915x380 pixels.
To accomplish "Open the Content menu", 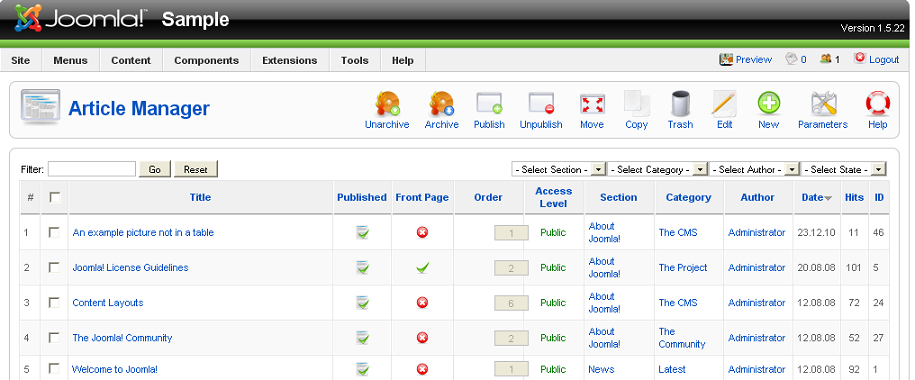I will (131, 60).
